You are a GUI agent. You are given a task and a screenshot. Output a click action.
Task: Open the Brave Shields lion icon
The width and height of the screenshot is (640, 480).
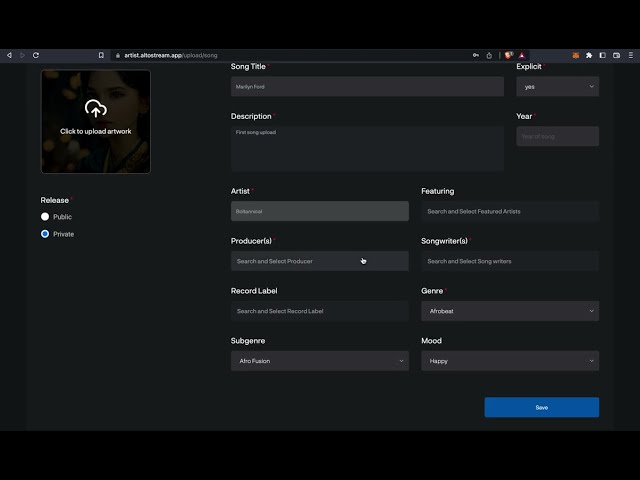tap(509, 55)
